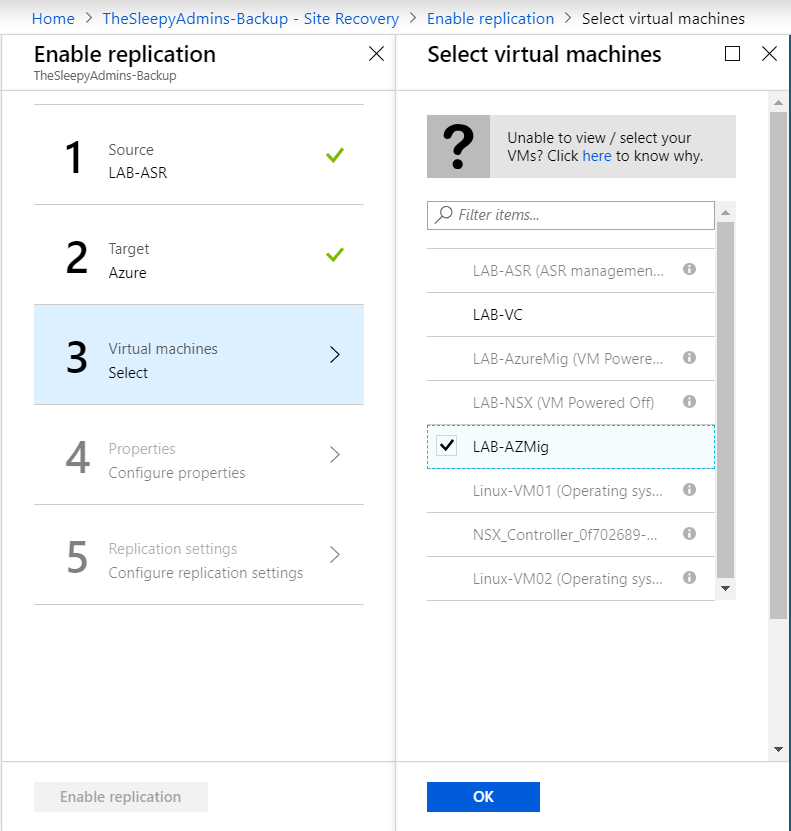Click info icon beside NSX_Controller entry
Screen dimensions: 791x831
tap(689, 534)
